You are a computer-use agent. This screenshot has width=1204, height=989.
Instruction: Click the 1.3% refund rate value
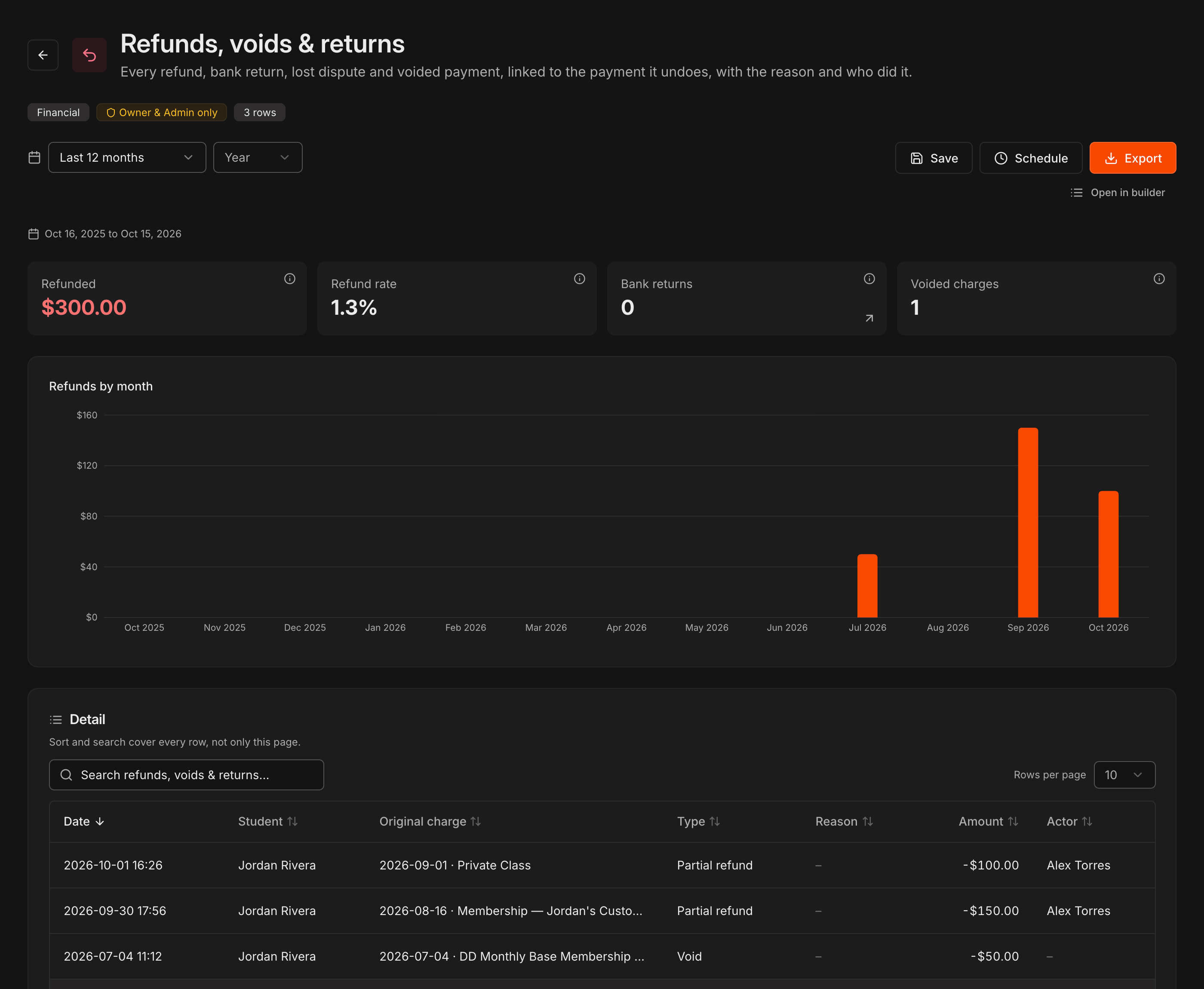[354, 307]
